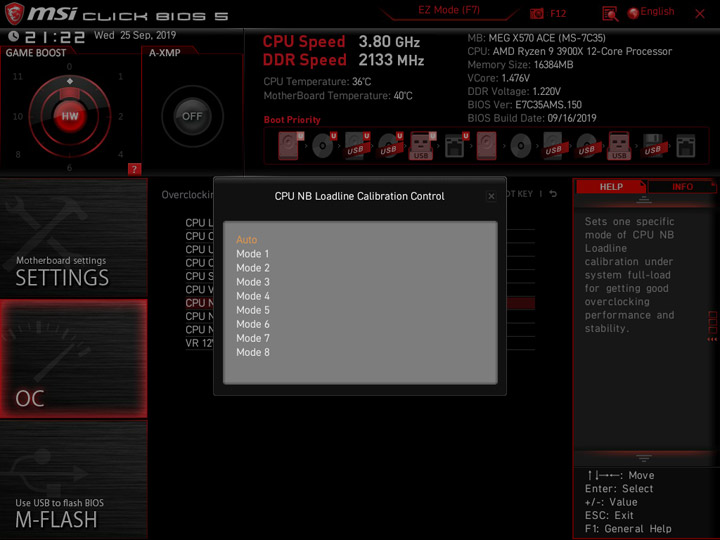Image resolution: width=720 pixels, height=540 pixels.
Task: Select the UEFI USB key boot device
Action: coord(422,146)
